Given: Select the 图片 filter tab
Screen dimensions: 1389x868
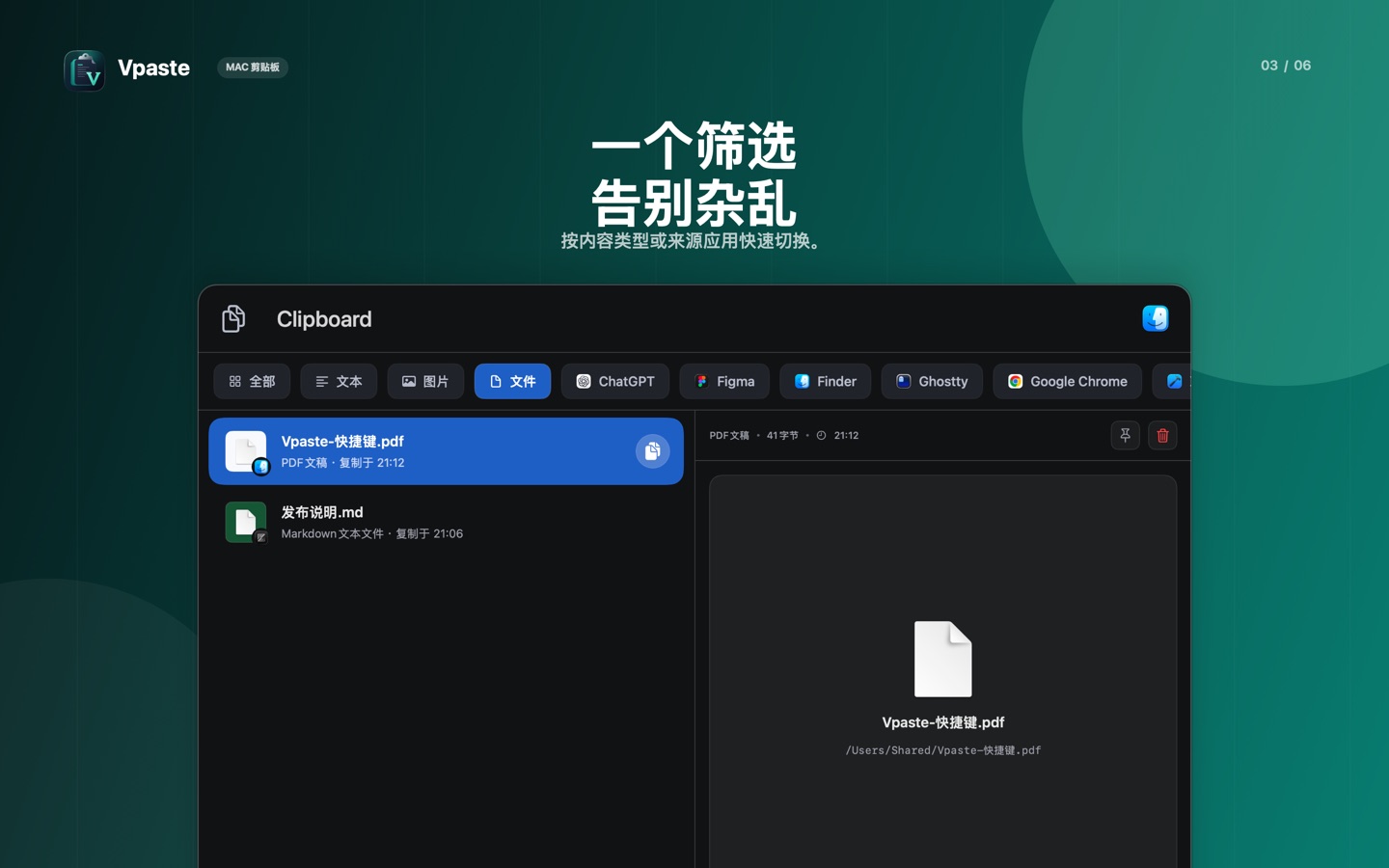Looking at the screenshot, I should point(425,381).
